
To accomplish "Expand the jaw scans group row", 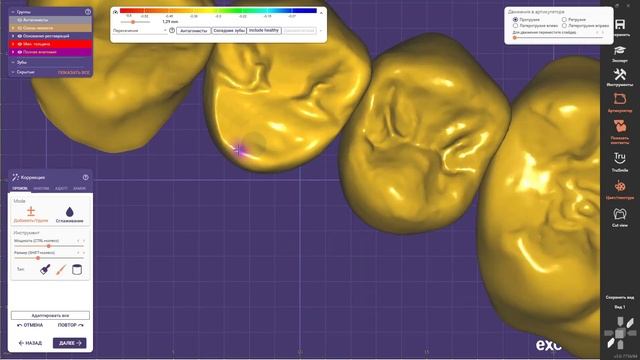I will coord(13,28).
